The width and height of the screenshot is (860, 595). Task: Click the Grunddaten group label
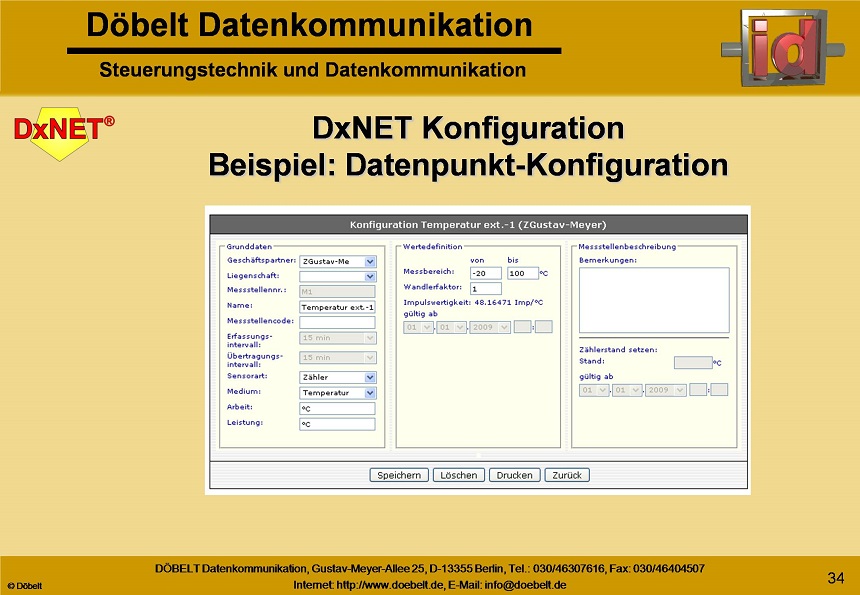[250, 247]
